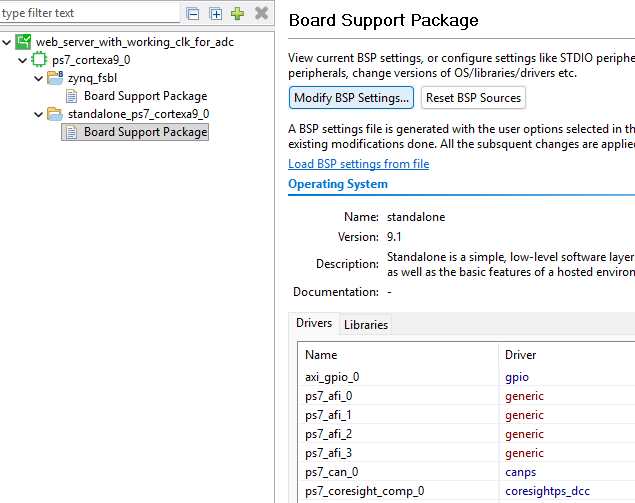The width and height of the screenshot is (635, 503).
Task: Click the web_server platform project icon
Action: click(x=23, y=42)
